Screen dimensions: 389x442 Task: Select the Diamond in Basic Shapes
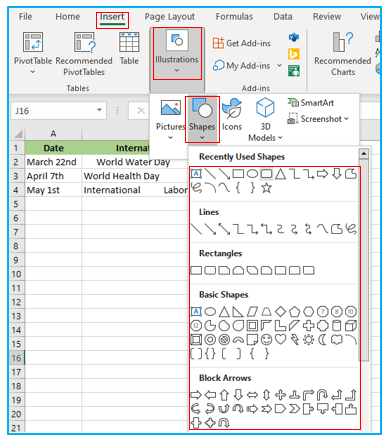280,312
